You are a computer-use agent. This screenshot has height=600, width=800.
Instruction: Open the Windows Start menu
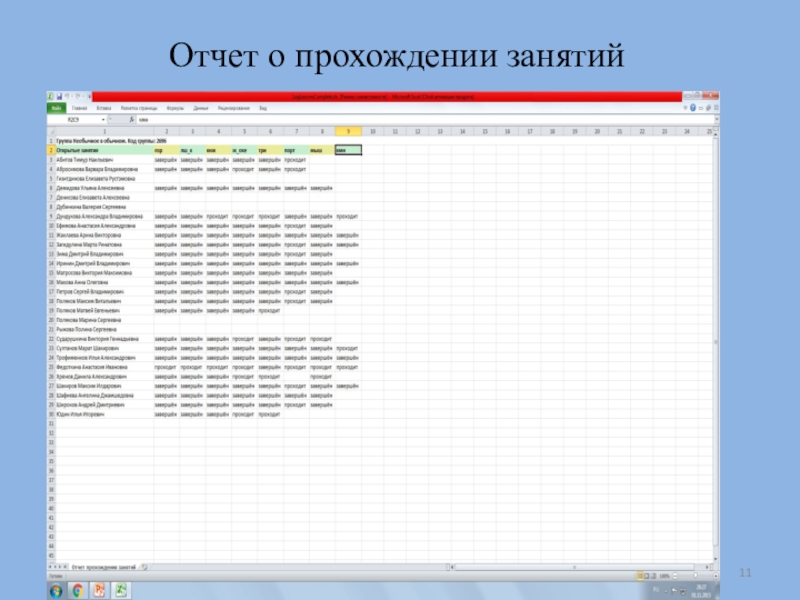click(x=54, y=588)
